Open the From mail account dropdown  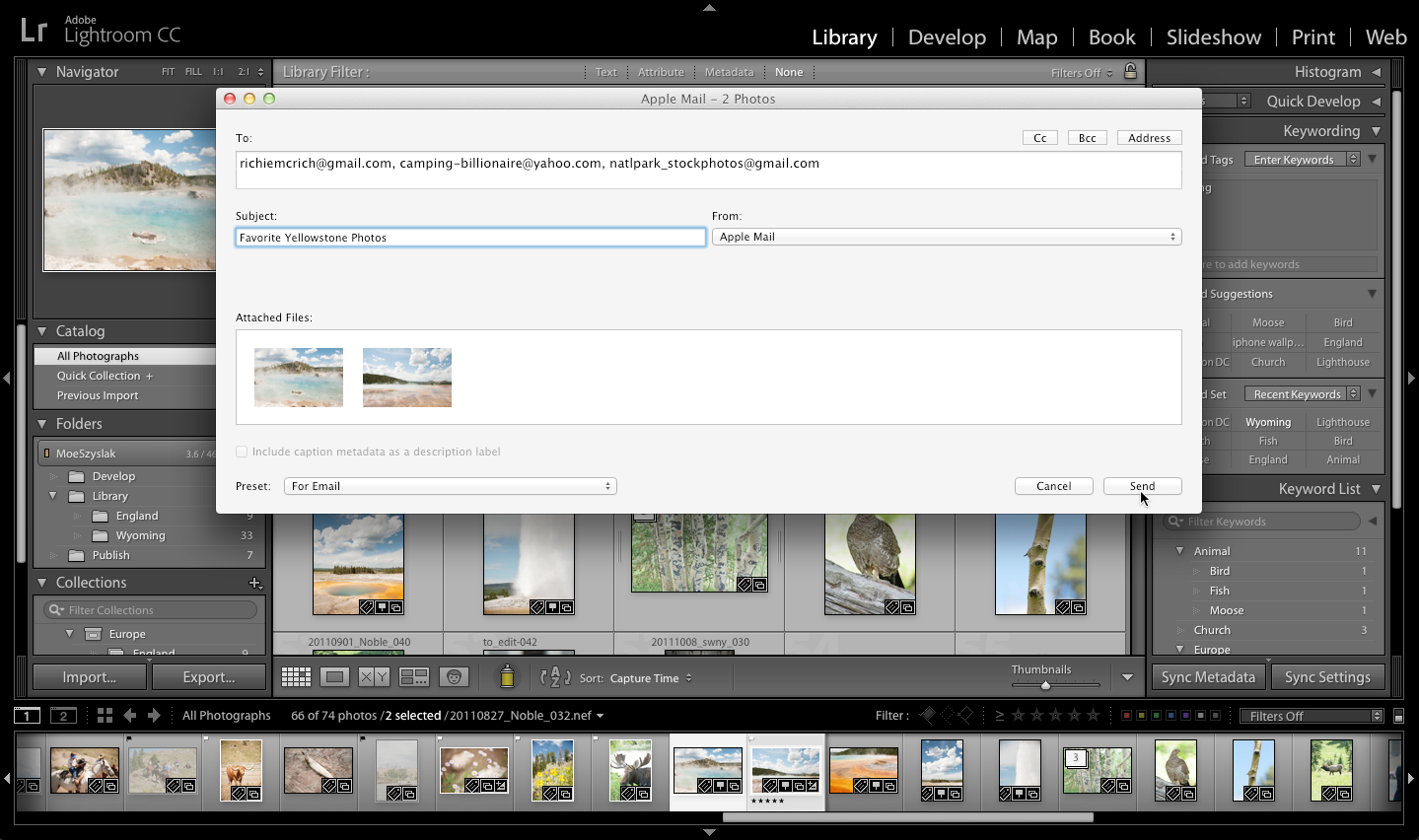pos(947,237)
